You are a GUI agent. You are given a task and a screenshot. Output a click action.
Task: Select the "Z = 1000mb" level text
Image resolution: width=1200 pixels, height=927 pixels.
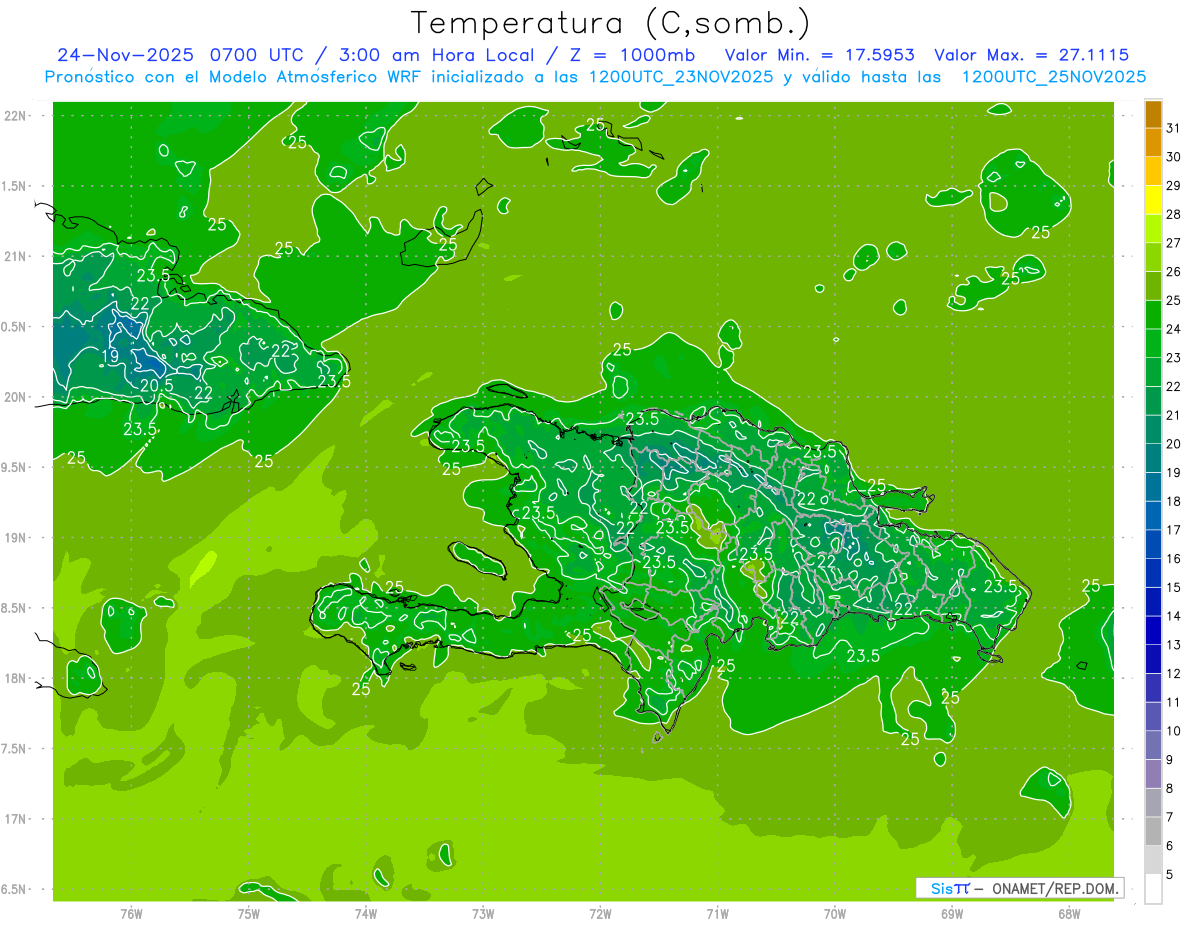coord(635,55)
